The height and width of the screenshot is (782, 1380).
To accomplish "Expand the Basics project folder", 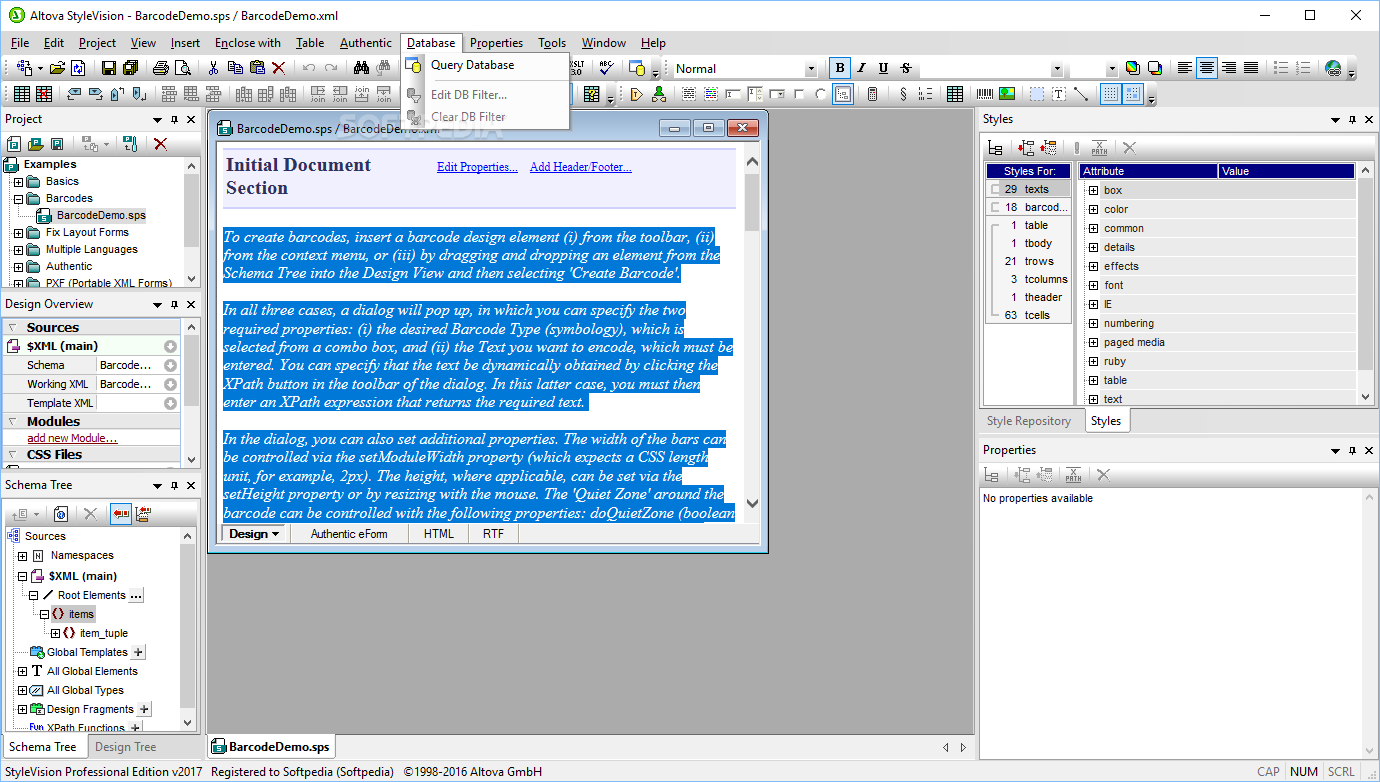I will point(18,182).
